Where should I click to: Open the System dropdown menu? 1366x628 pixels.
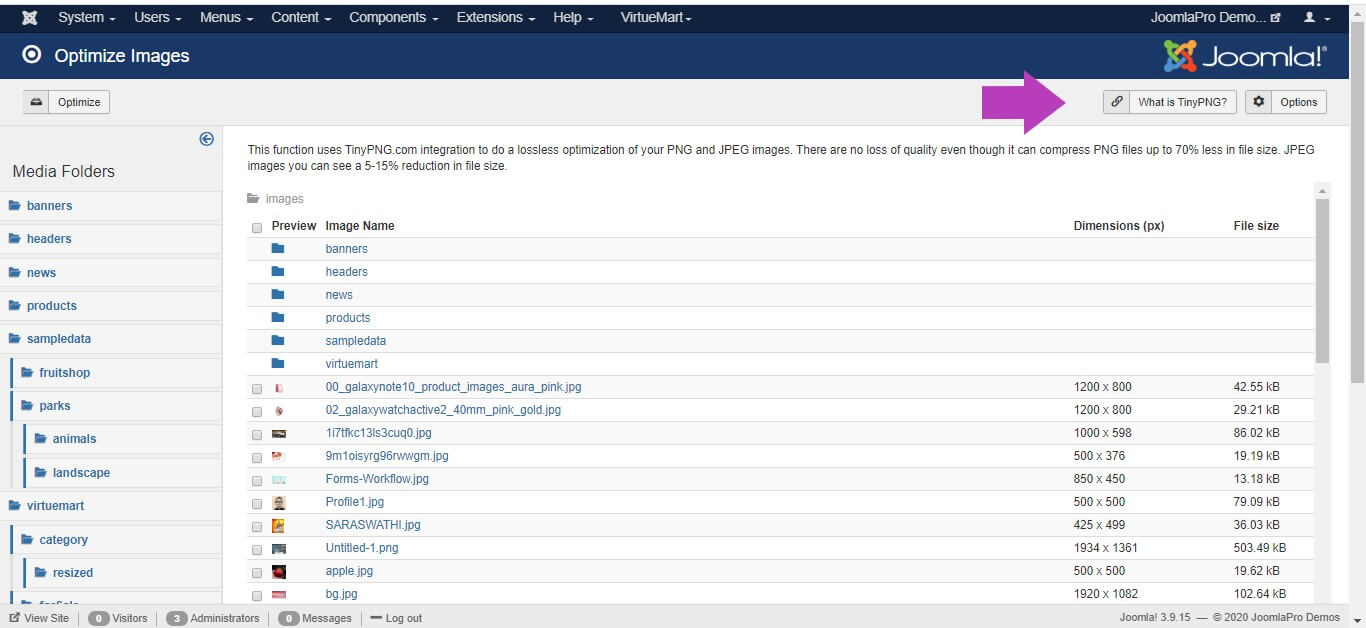point(86,18)
